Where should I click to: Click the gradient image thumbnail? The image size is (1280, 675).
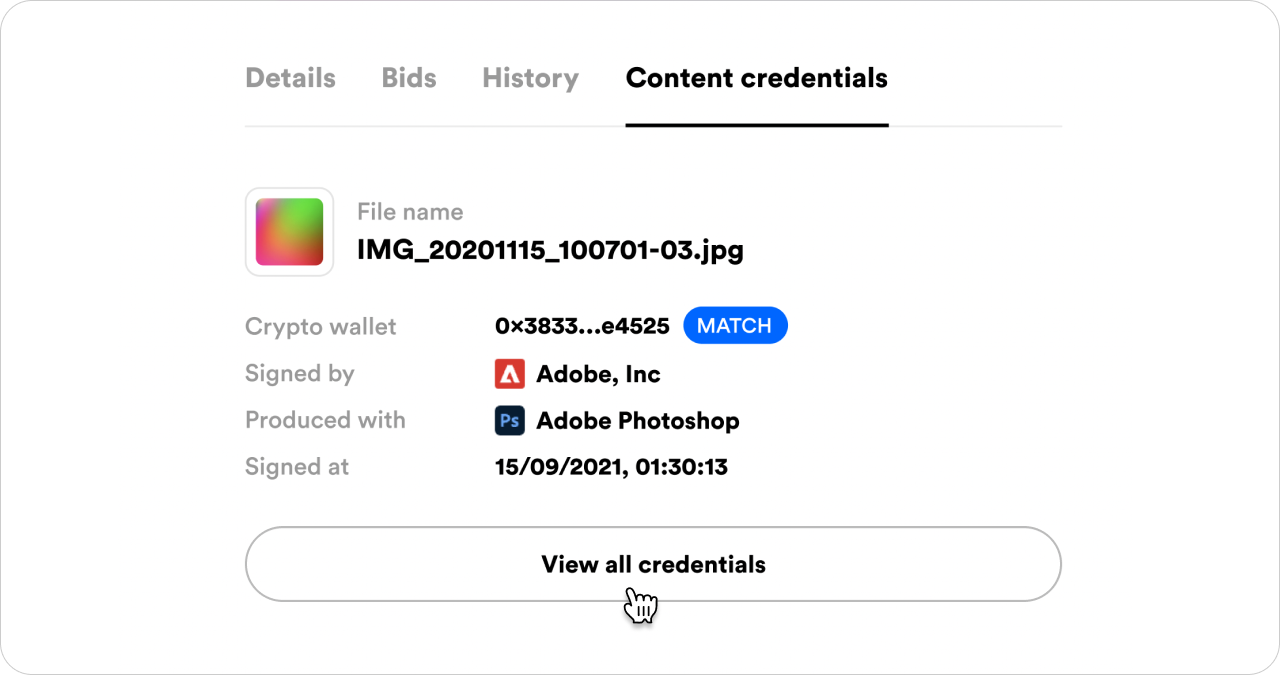pyautogui.click(x=289, y=232)
